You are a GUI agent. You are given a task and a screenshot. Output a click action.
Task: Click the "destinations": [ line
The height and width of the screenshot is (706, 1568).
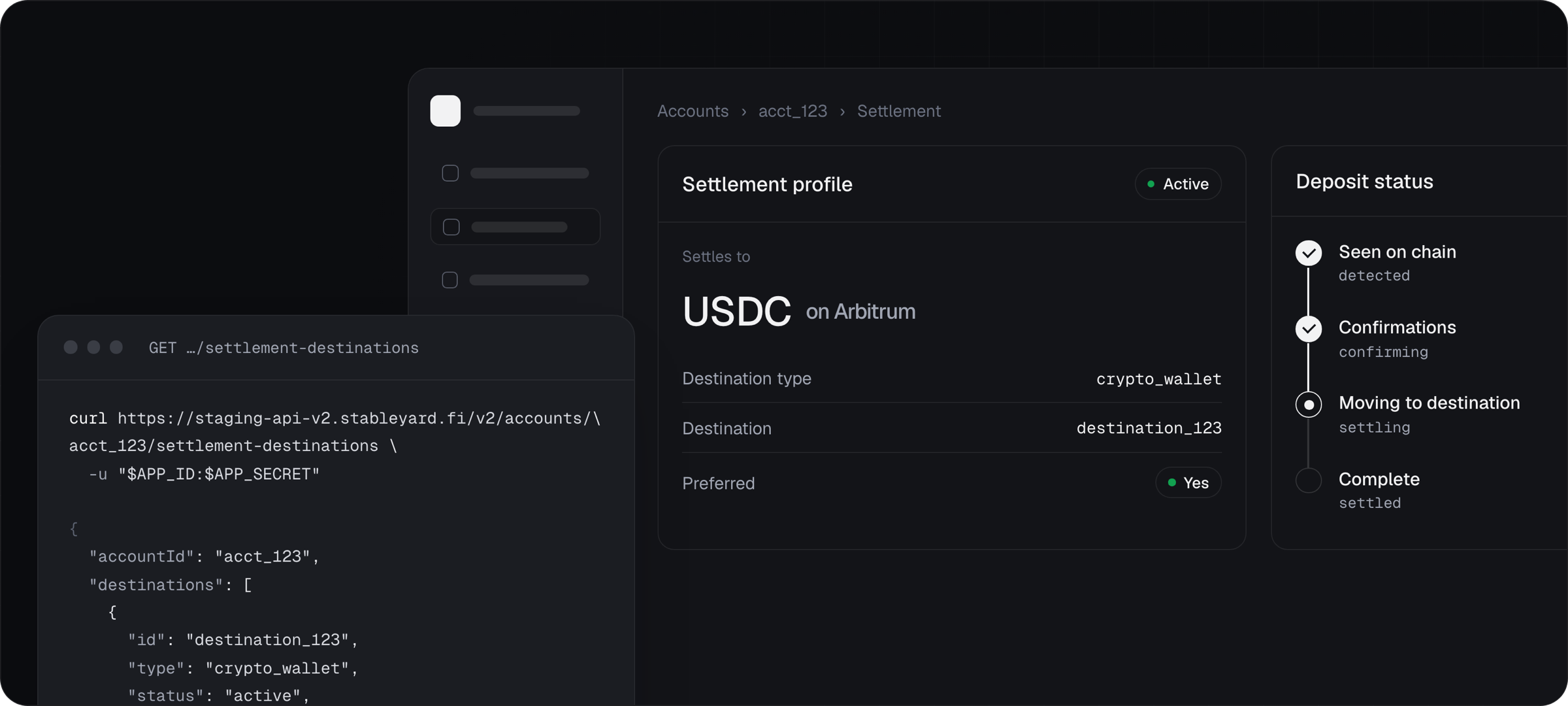171,585
